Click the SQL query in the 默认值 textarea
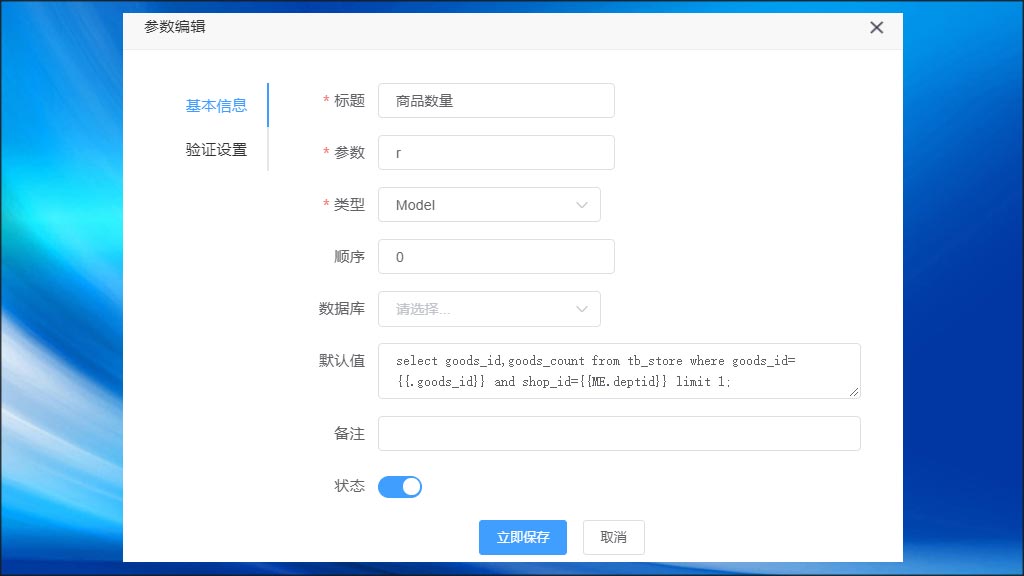Viewport: 1024px width, 576px height. pyautogui.click(x=617, y=371)
